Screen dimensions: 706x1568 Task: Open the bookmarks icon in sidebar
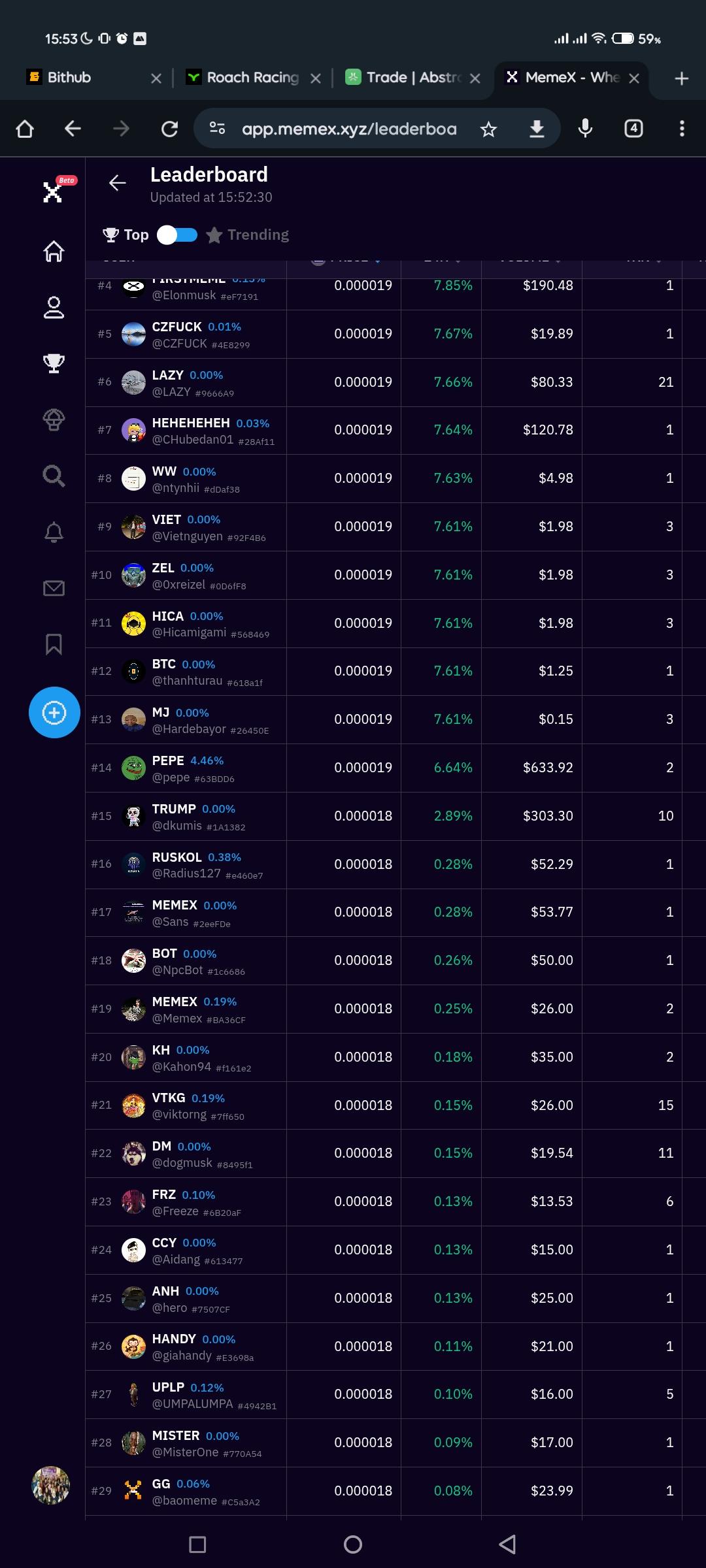coord(54,645)
